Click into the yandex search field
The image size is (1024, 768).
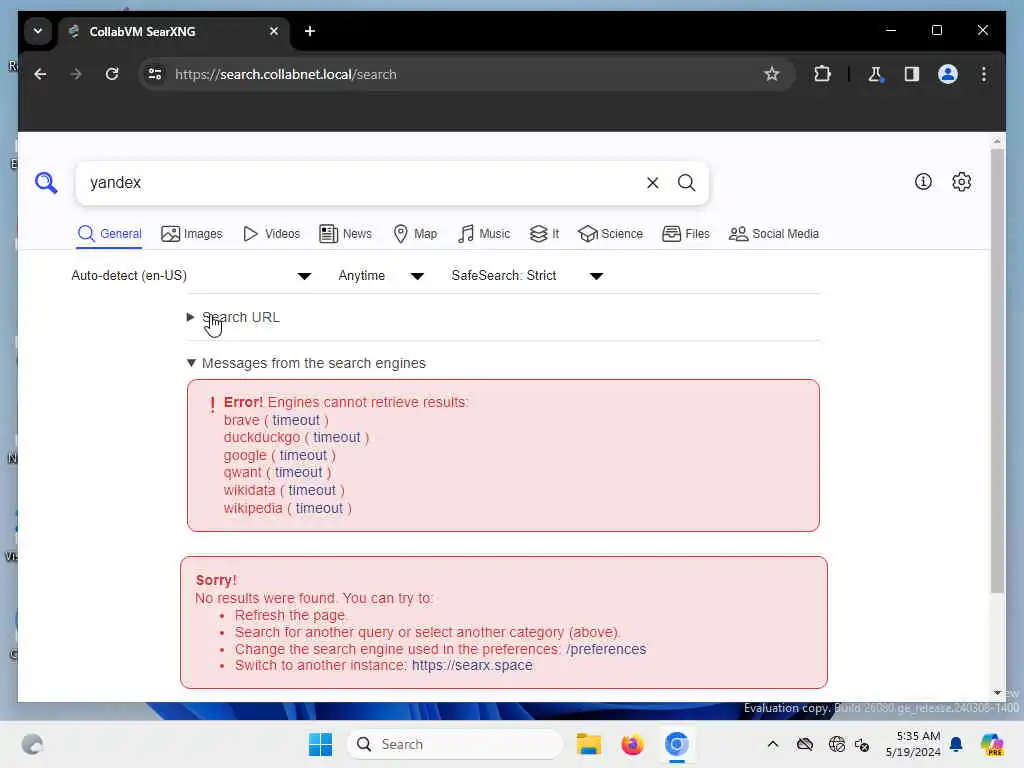(362, 183)
